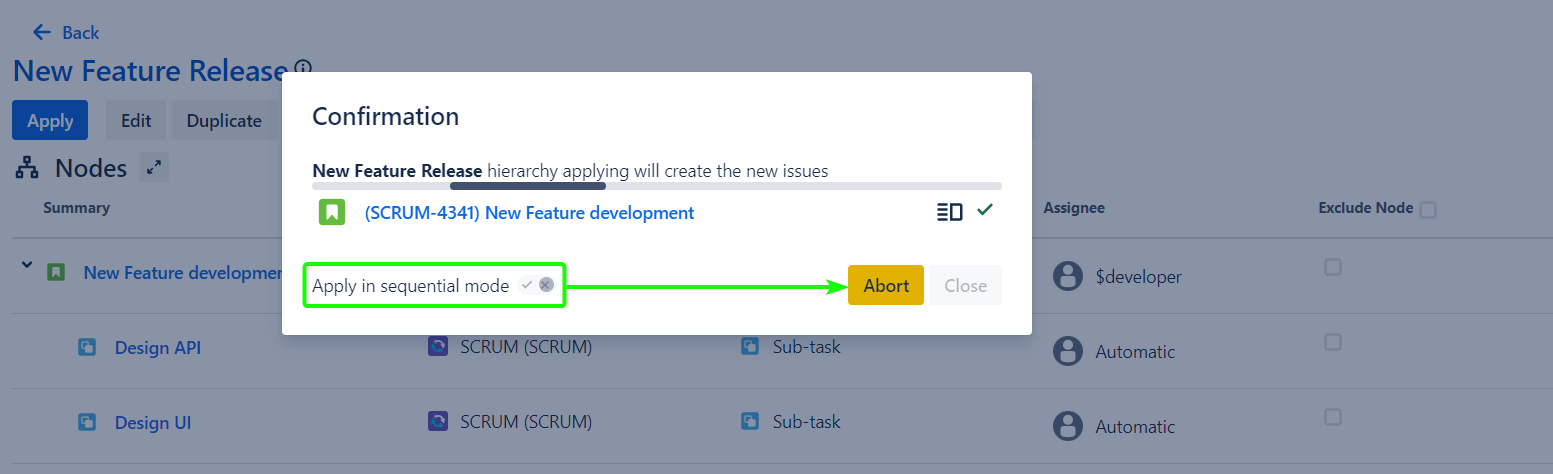Click the $developer assignee avatar
The image size is (1553, 474).
coord(1068,276)
